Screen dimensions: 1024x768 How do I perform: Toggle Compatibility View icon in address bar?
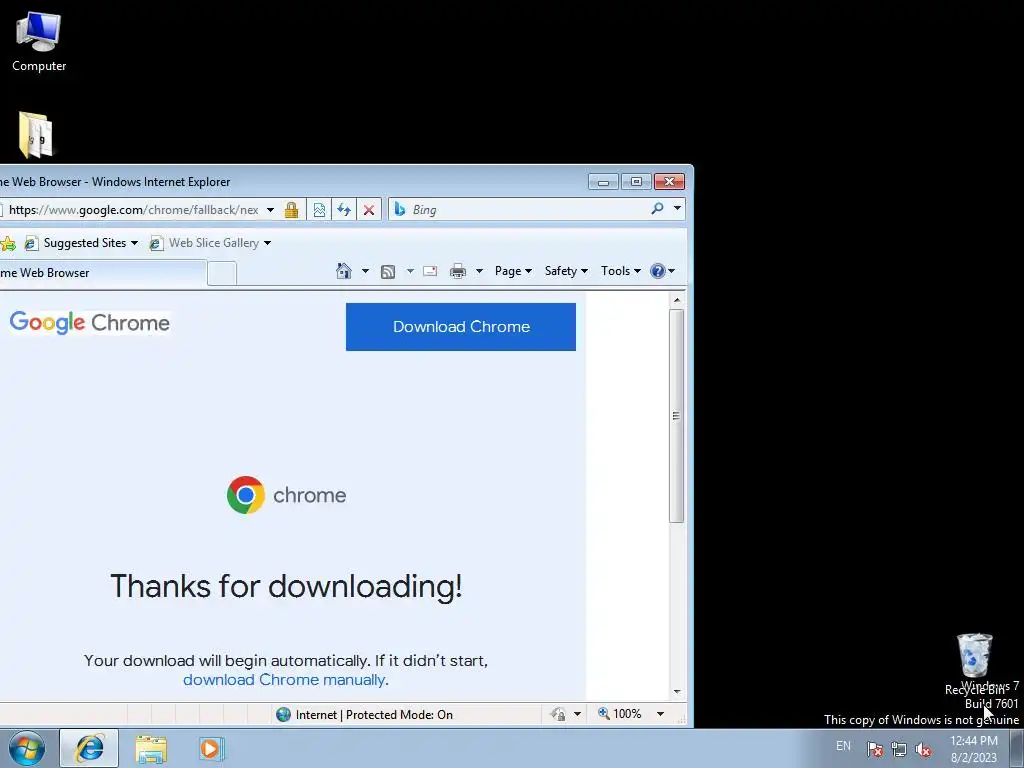(319, 210)
